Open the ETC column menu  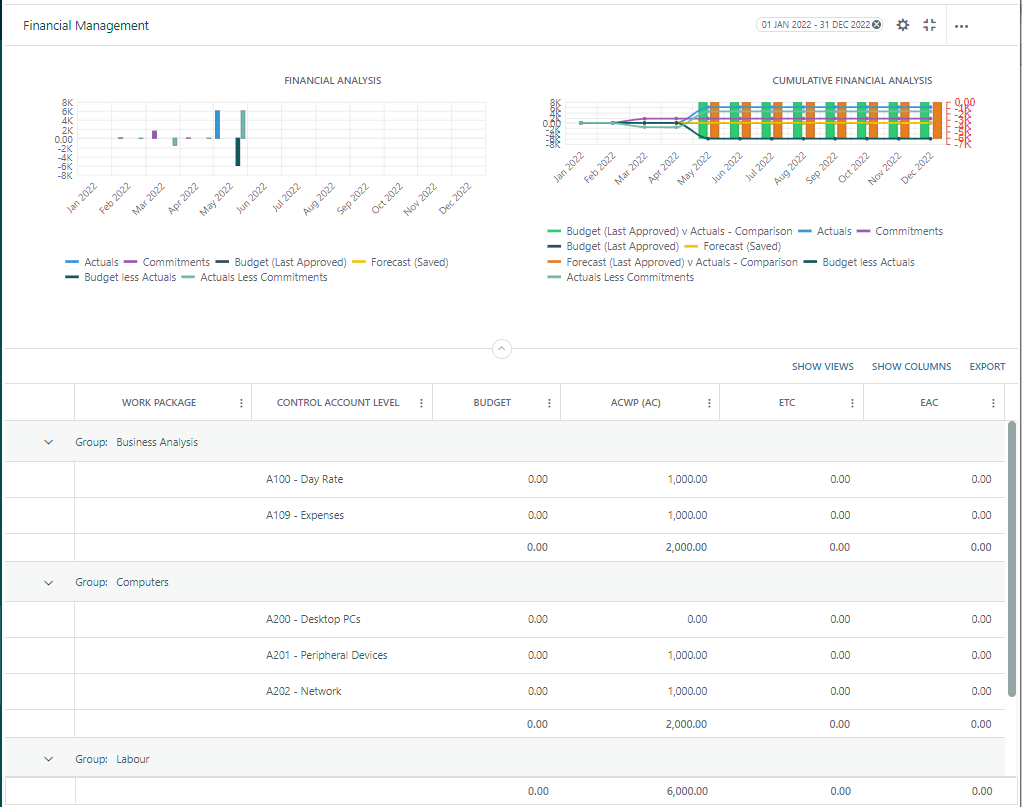[x=852, y=403]
